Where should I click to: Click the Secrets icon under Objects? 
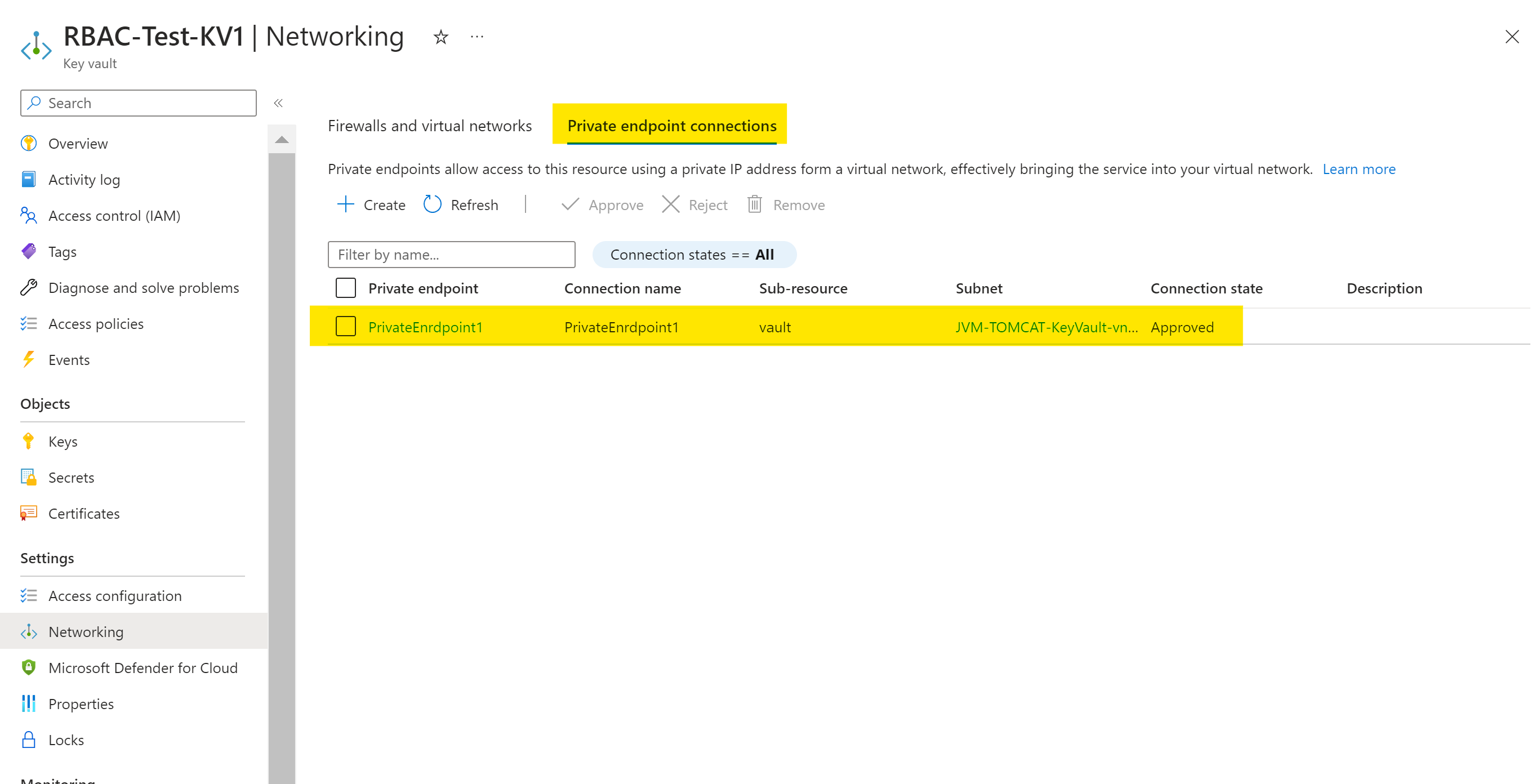pos(29,478)
